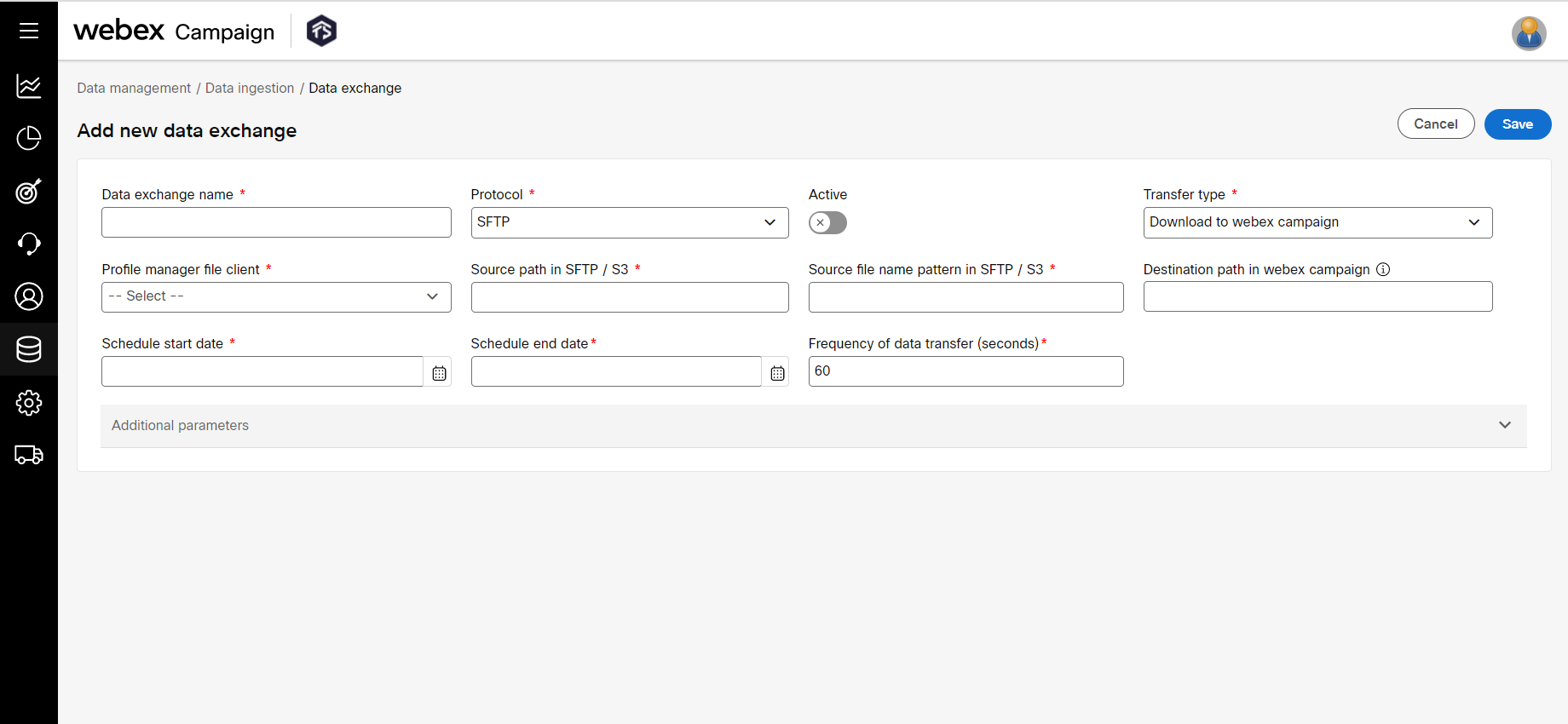Click the 'Frequency of data transfer (seconds)' label

pos(923,343)
